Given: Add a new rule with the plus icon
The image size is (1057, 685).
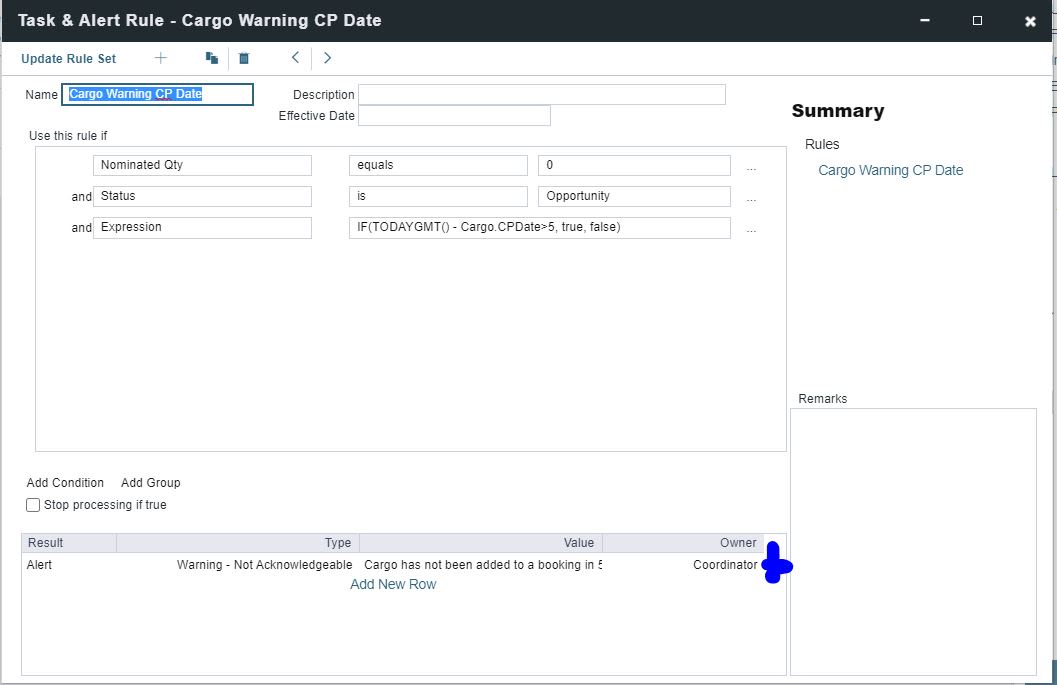Looking at the screenshot, I should (x=160, y=58).
